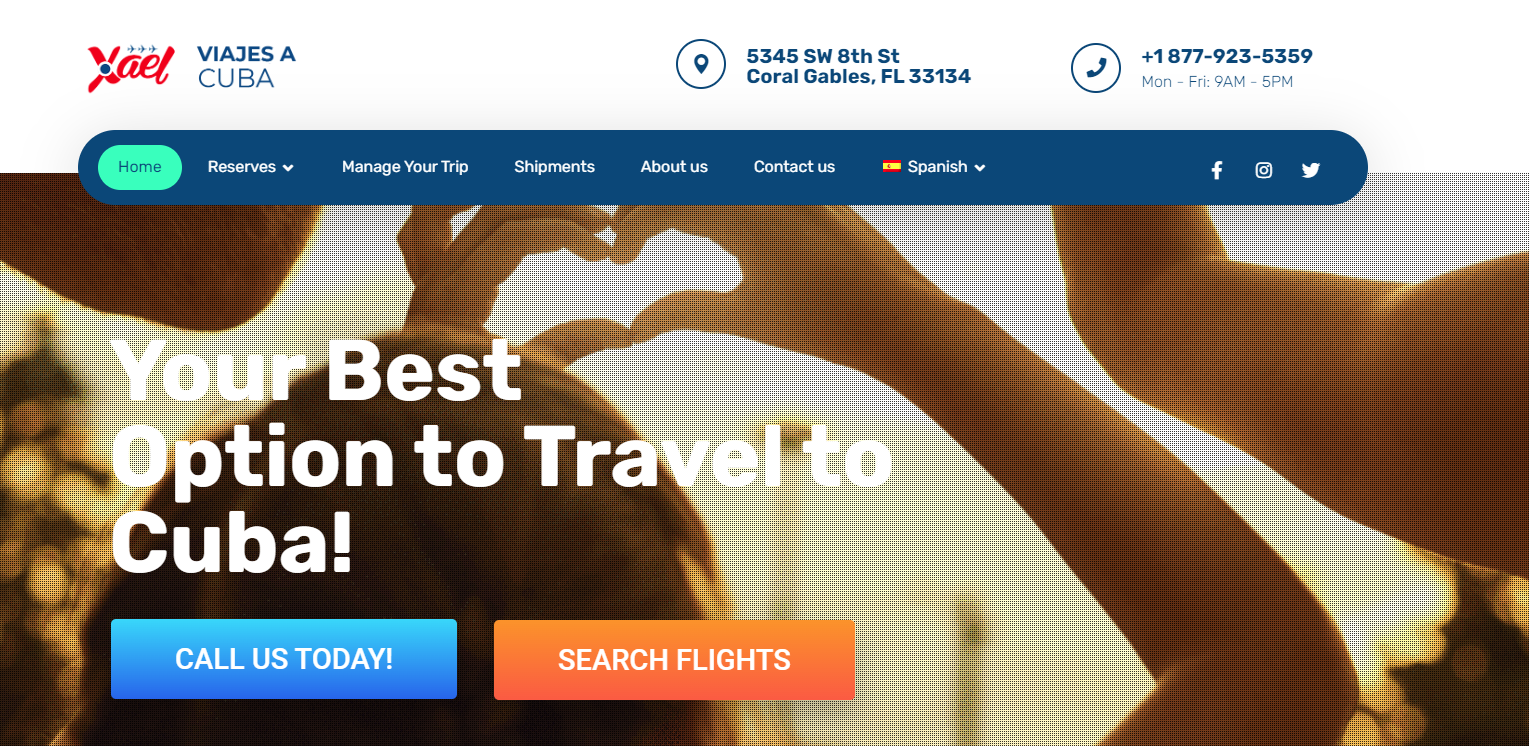
Task: Open the Facebook page icon
Action: (1216, 170)
